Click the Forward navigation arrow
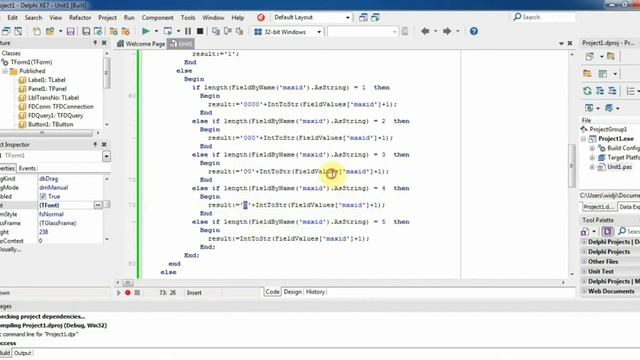 (447, 31)
